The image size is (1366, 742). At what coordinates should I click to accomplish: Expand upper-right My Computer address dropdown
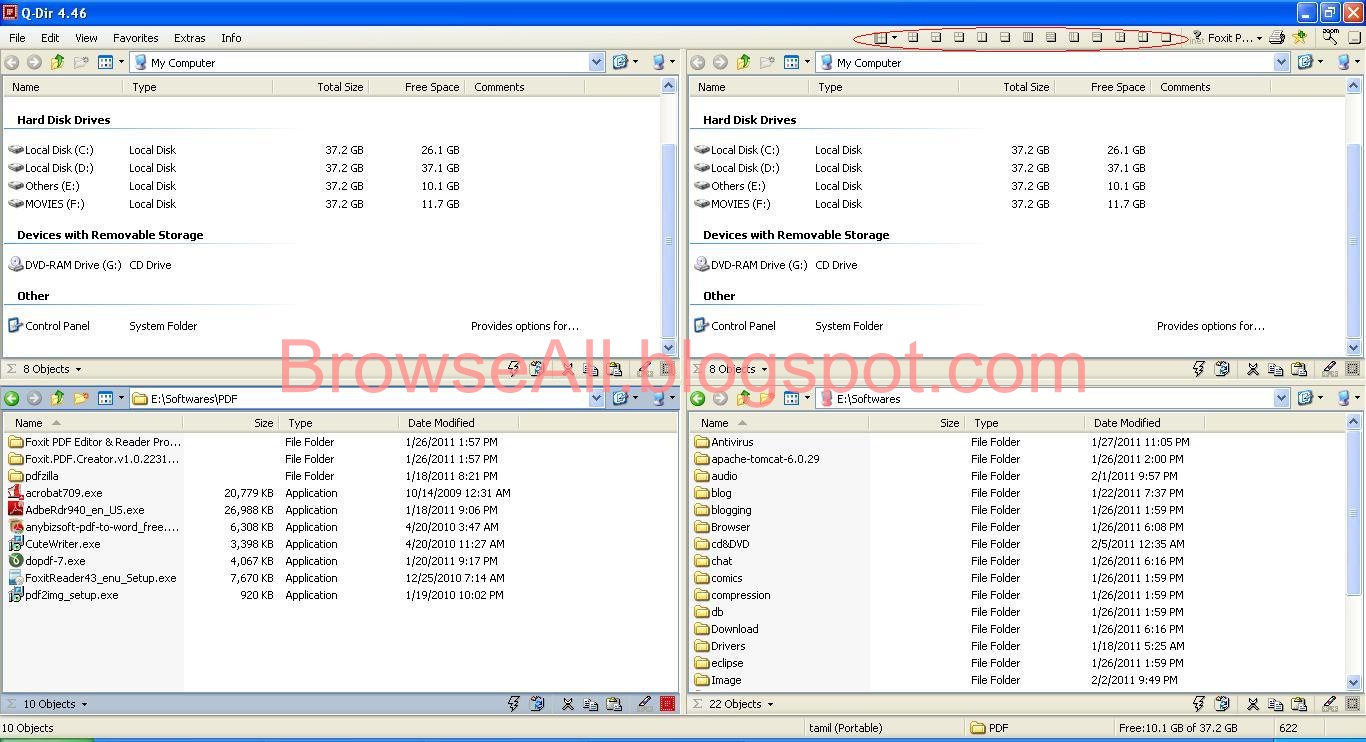1282,62
